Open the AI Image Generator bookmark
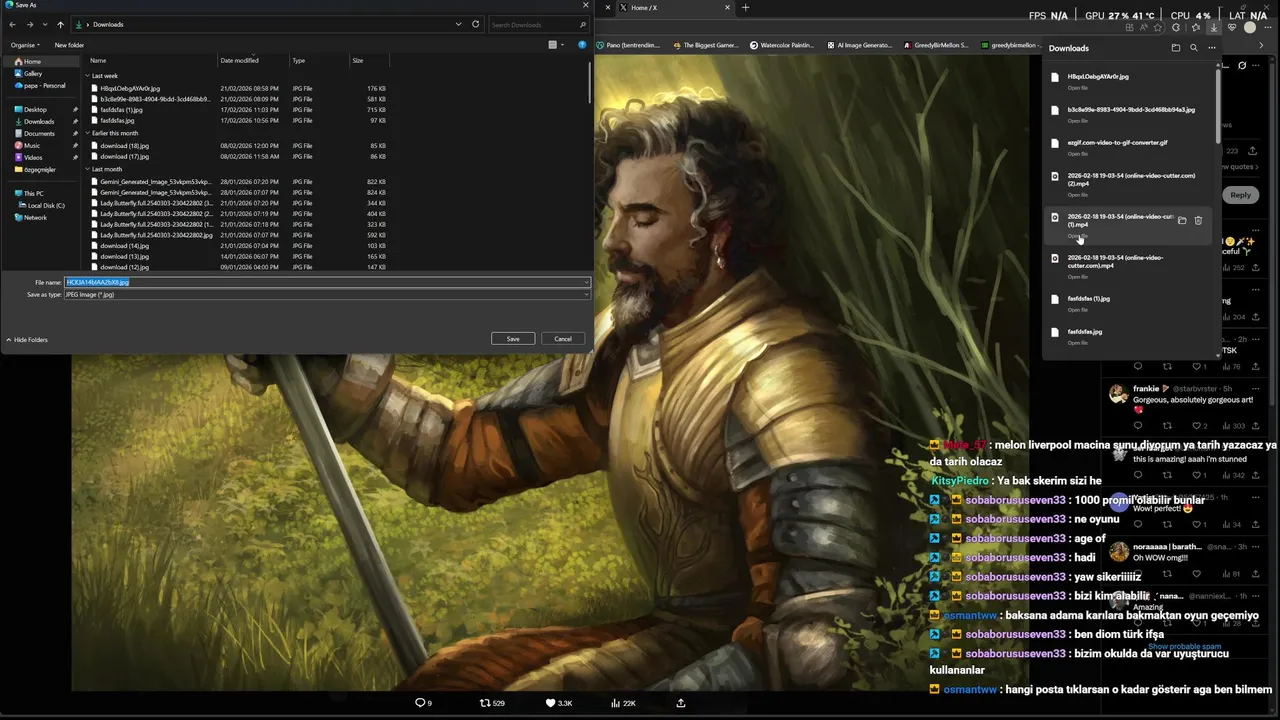 [859, 45]
